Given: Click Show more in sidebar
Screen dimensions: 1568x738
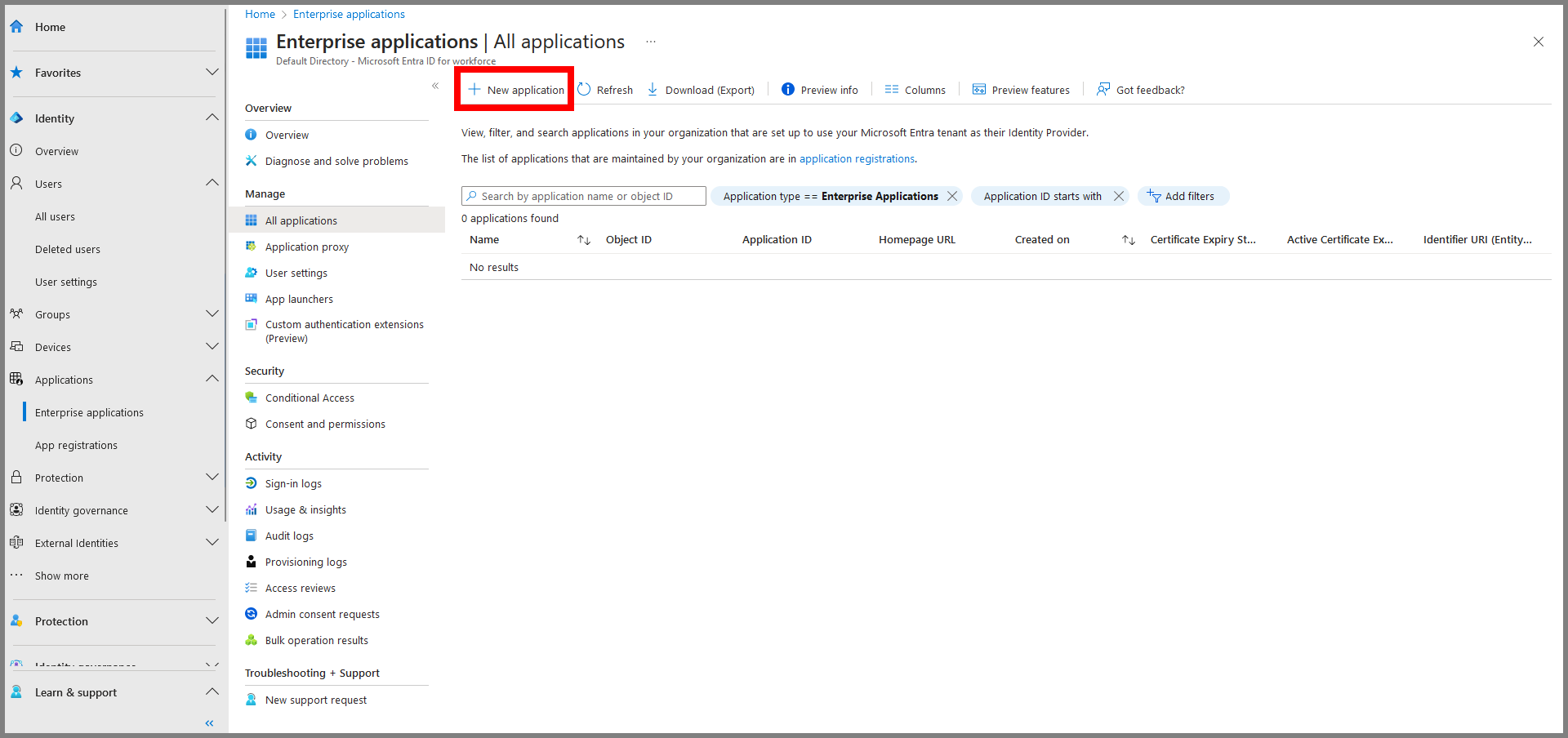Looking at the screenshot, I should pyautogui.click(x=62, y=576).
